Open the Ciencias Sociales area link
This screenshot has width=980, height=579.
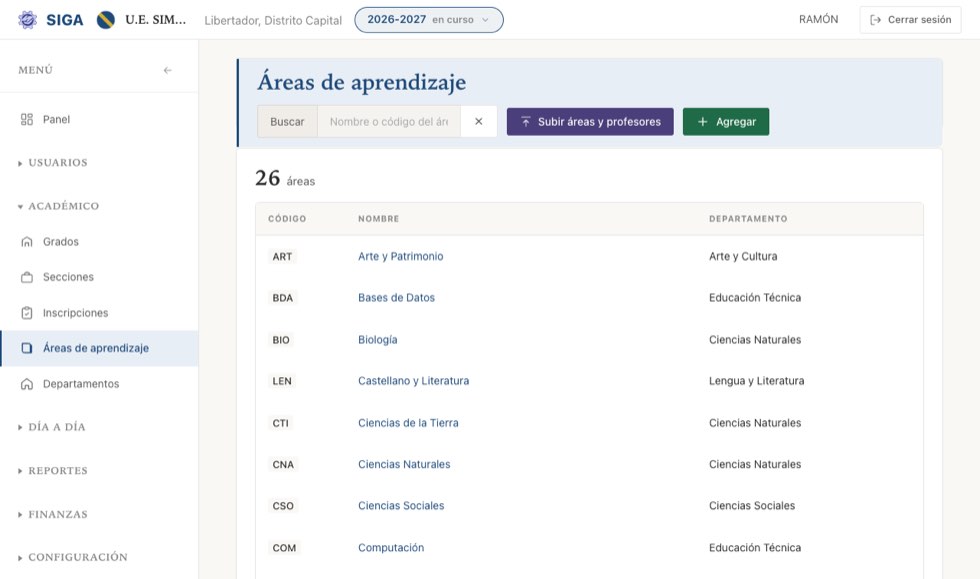(401, 505)
